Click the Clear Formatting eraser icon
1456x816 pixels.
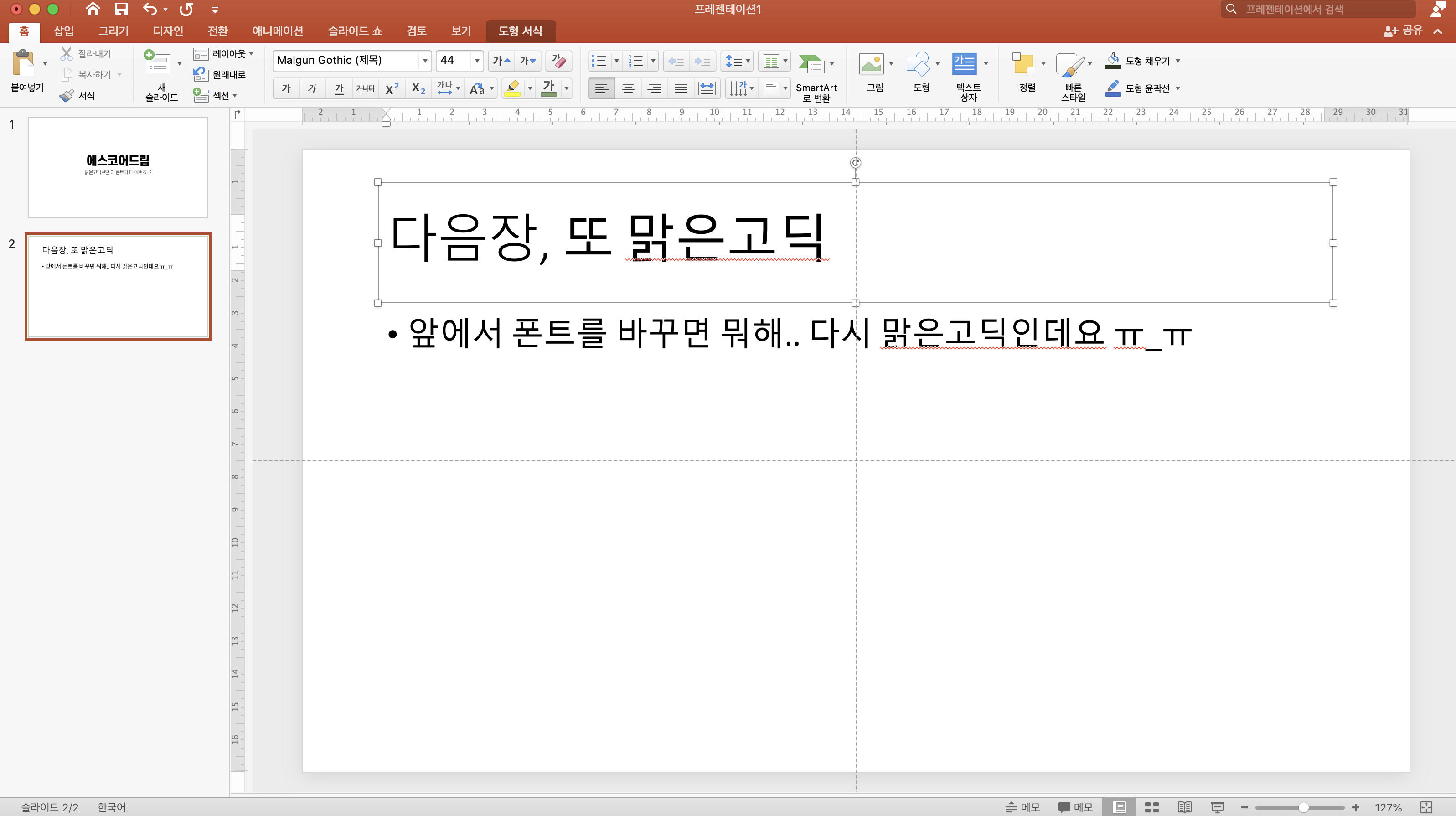point(558,61)
